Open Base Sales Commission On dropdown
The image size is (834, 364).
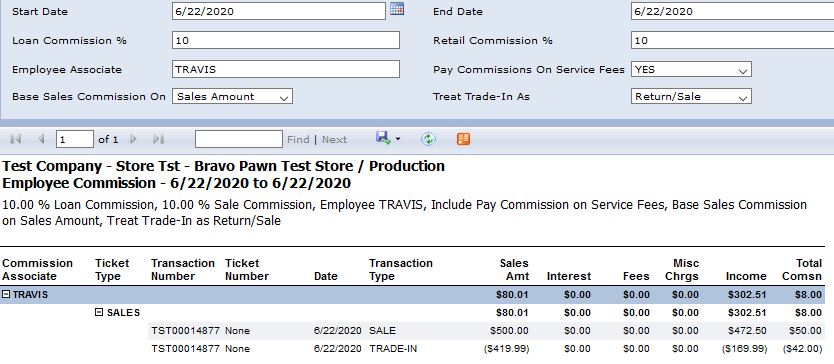[232, 96]
